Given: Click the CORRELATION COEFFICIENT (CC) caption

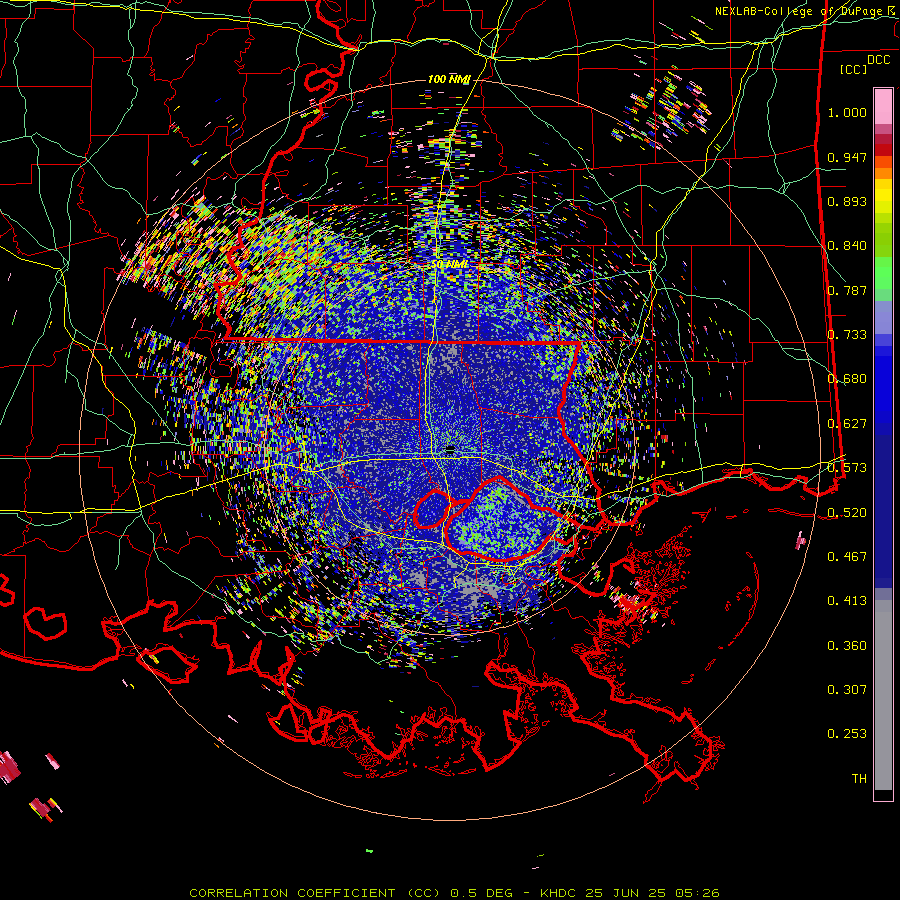Looking at the screenshot, I should [315, 893].
